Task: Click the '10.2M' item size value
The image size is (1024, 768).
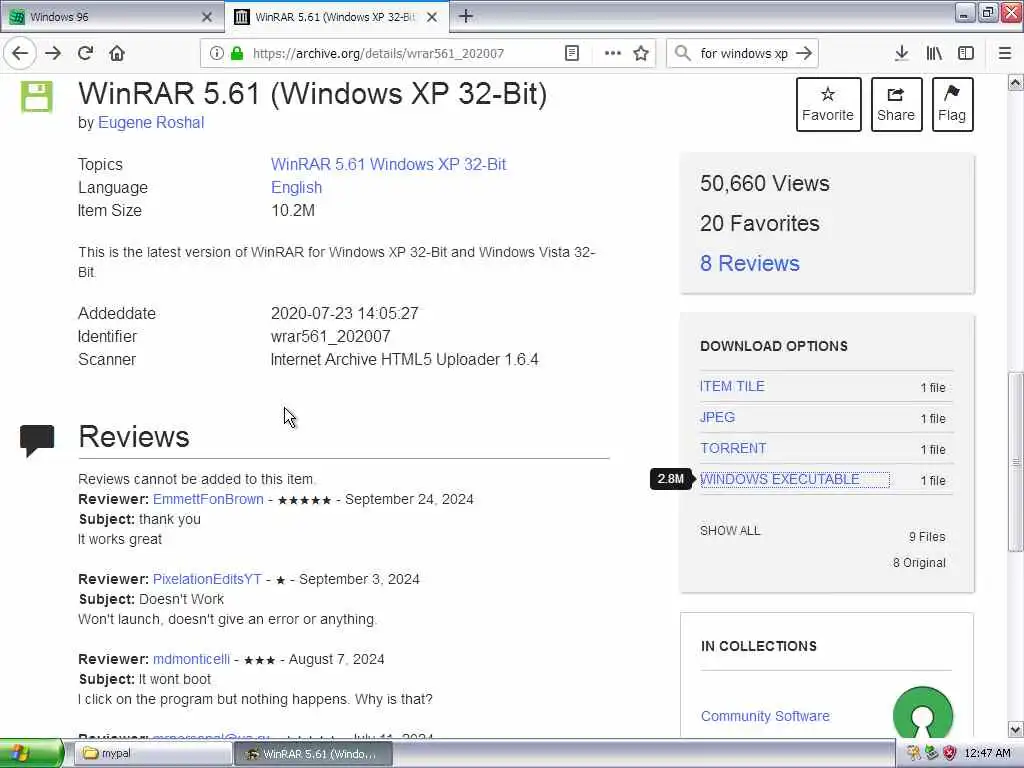Action: (x=293, y=210)
